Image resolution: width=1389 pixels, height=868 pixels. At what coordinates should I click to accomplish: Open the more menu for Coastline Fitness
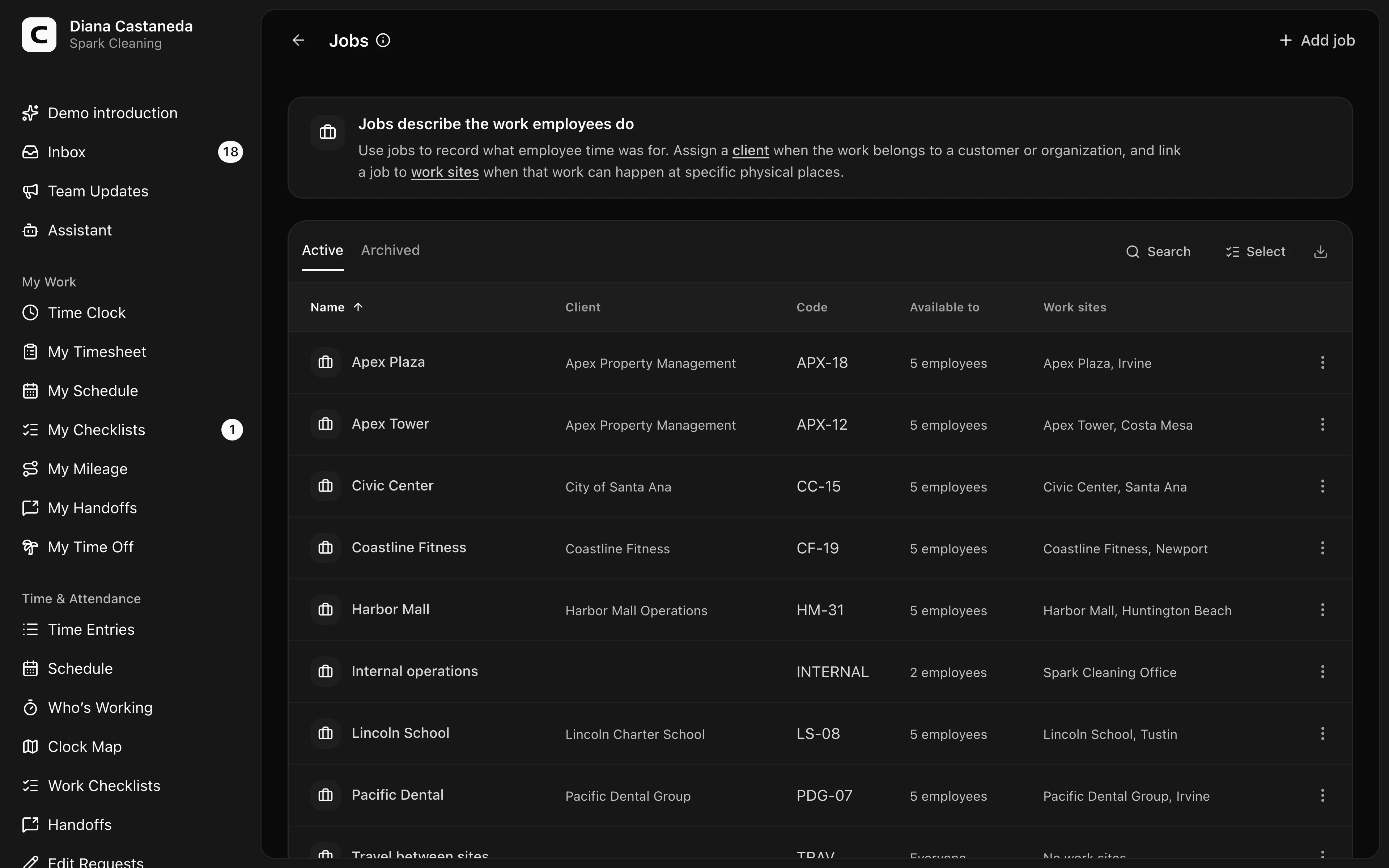point(1322,548)
